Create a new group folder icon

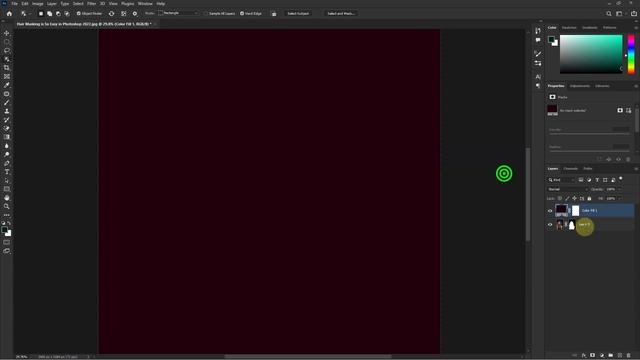(x=611, y=356)
